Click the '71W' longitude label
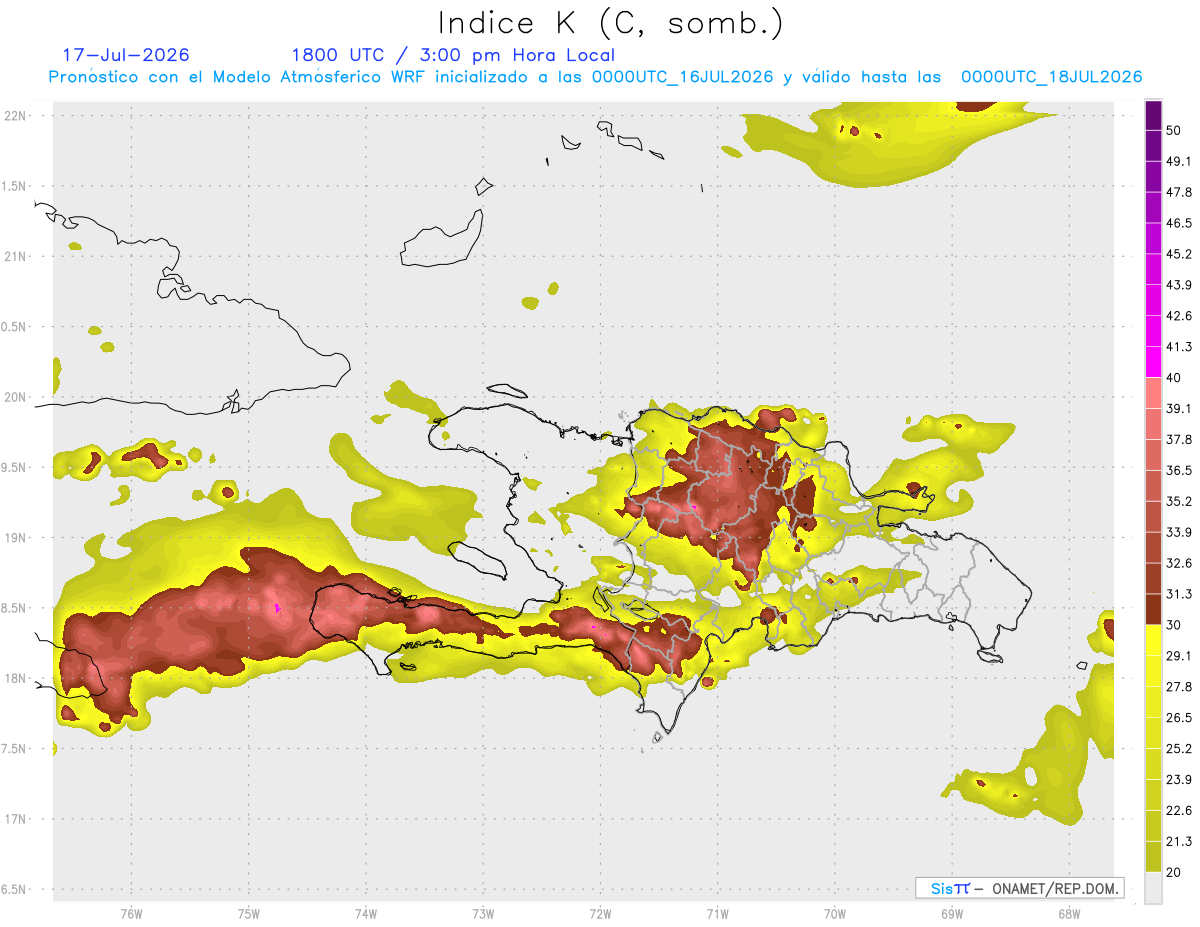Screen dimensions: 1200x927 tap(717, 914)
